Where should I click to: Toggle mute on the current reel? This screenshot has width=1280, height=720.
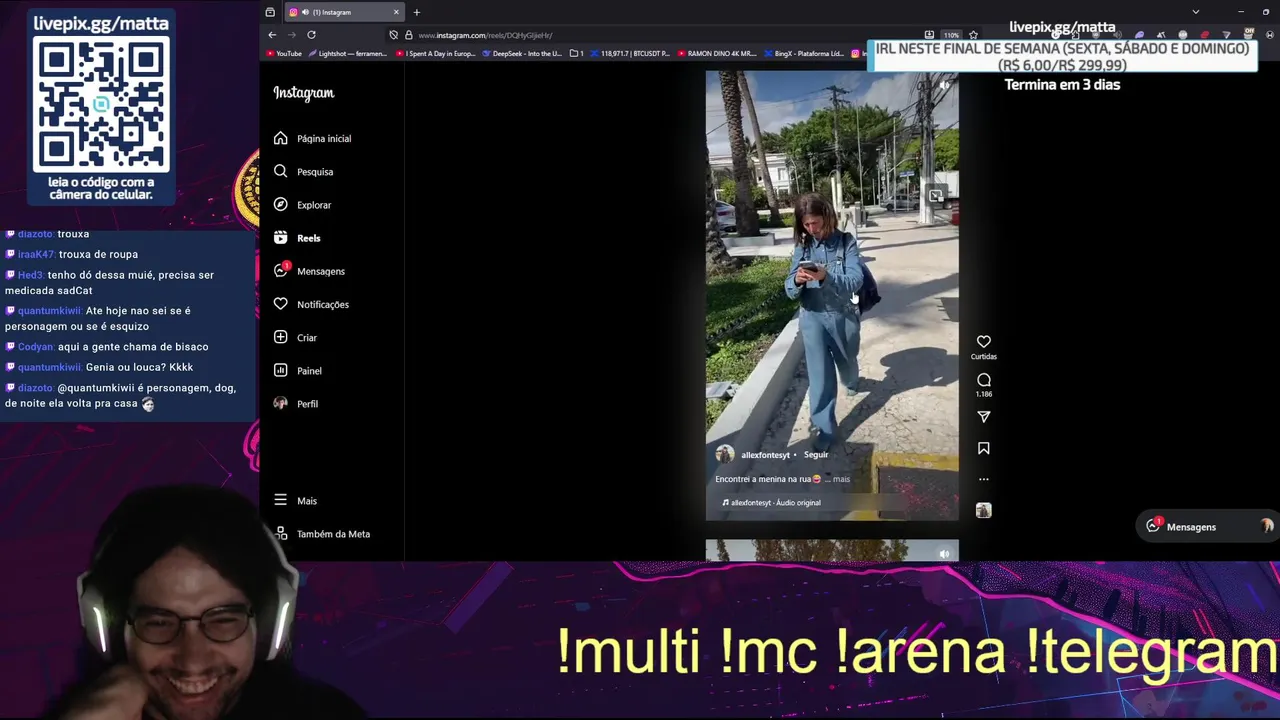point(944,85)
